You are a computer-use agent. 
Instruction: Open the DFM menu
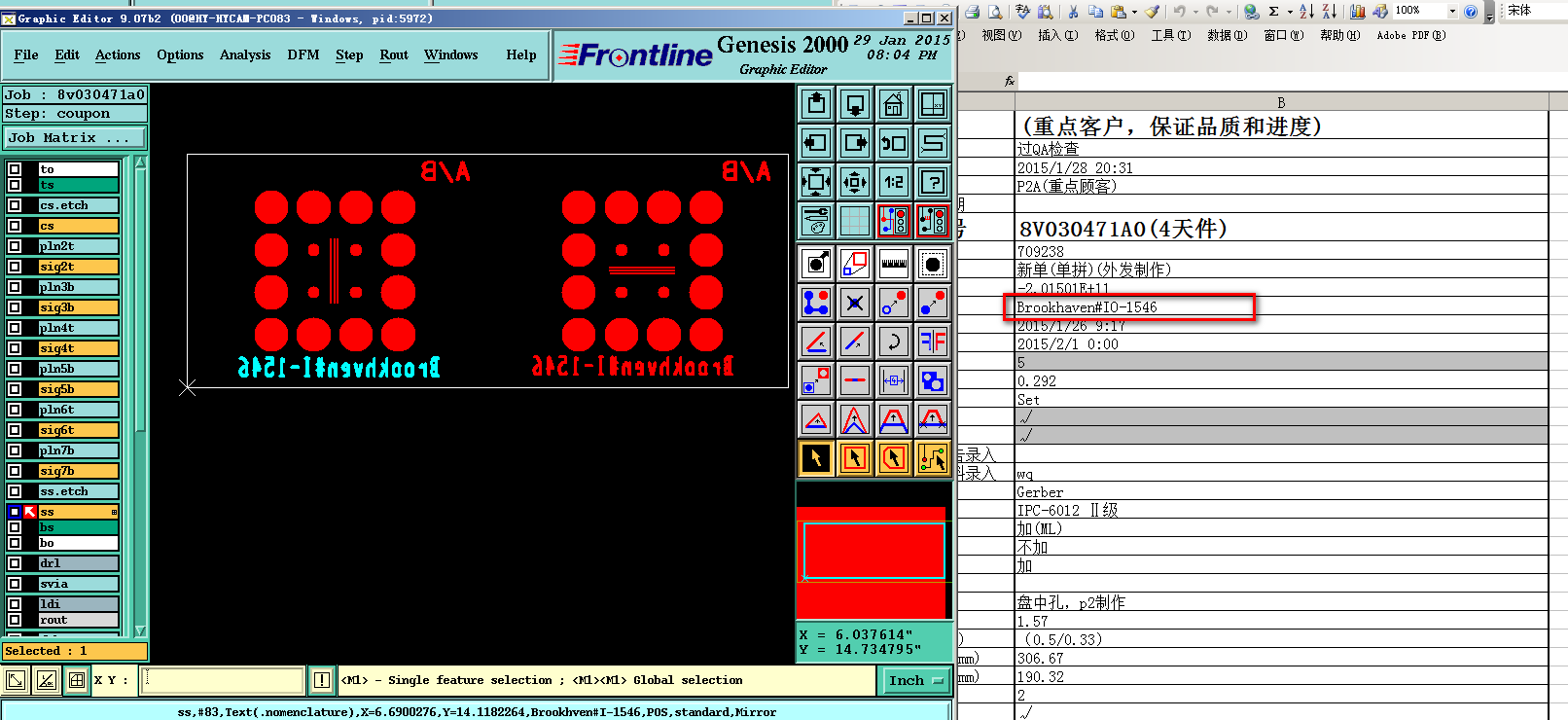pos(303,55)
